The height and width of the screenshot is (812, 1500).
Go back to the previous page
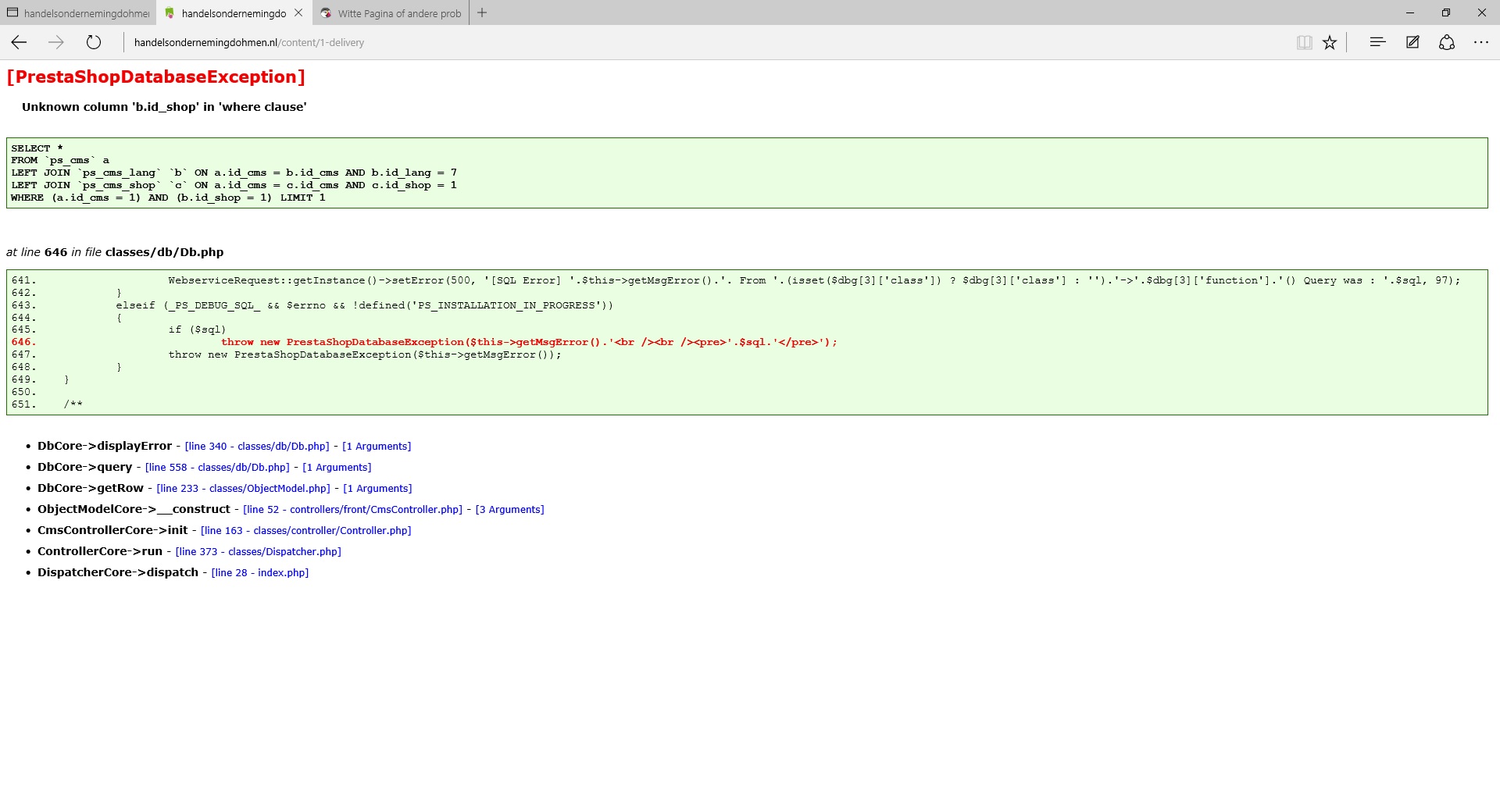coord(19,42)
